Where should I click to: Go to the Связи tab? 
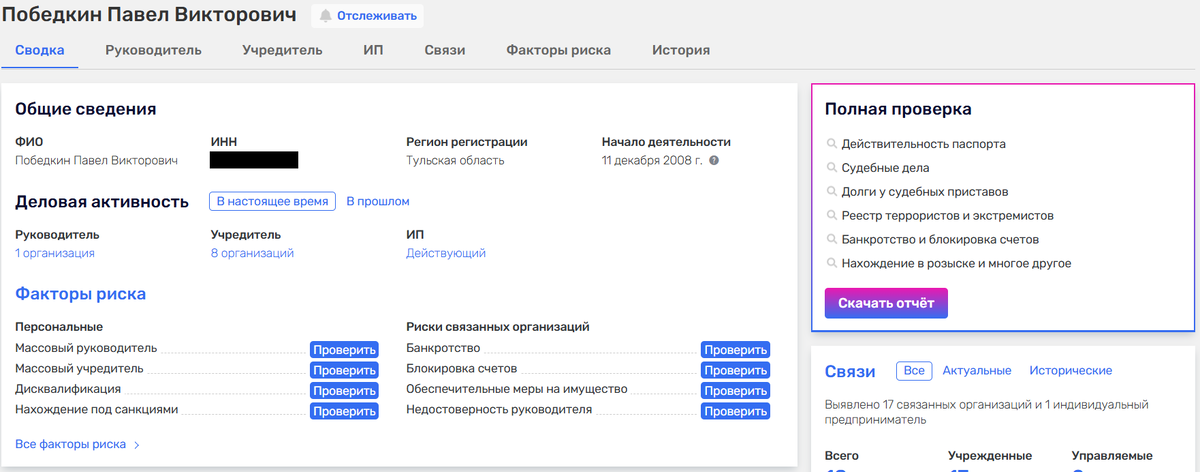(x=444, y=50)
